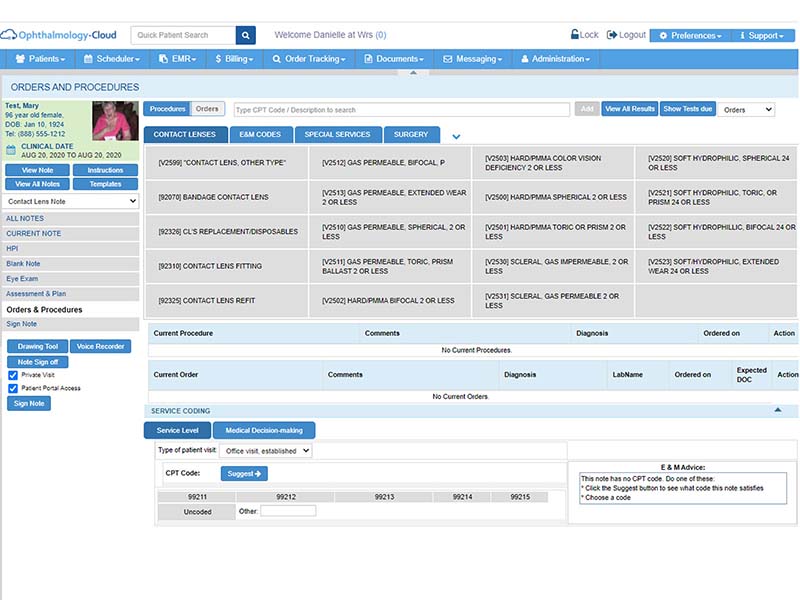800x600 pixels.
Task: Expand the Orders selection dropdown
Action: (x=745, y=110)
